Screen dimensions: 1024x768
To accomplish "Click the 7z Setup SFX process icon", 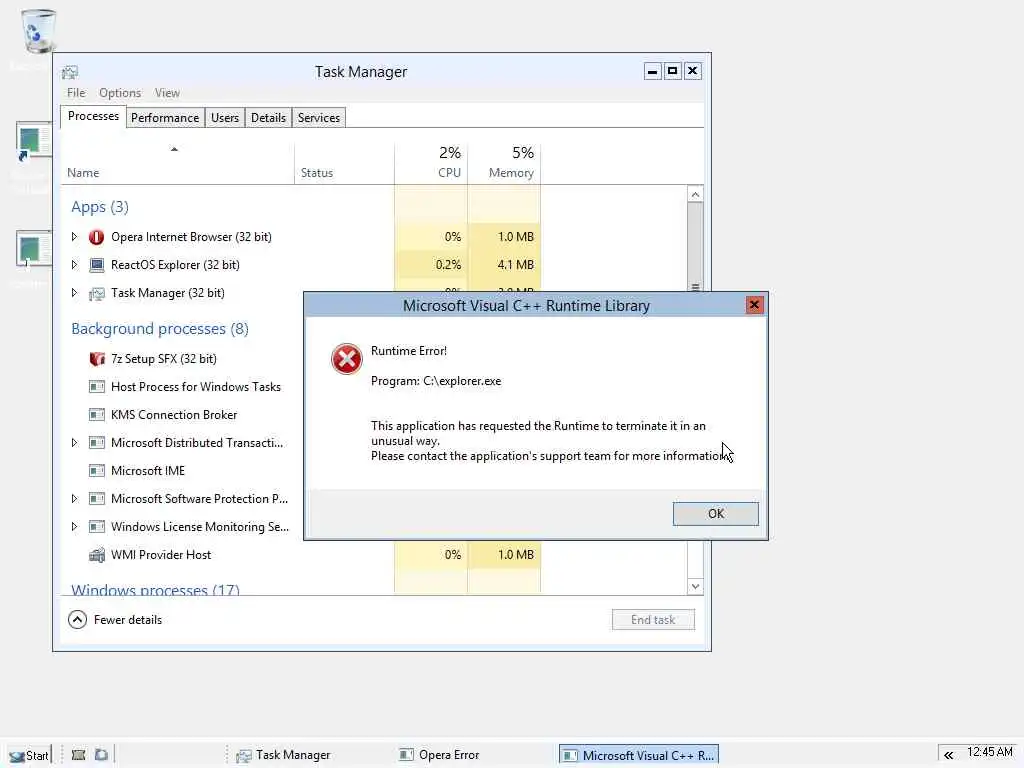I will [96, 359].
